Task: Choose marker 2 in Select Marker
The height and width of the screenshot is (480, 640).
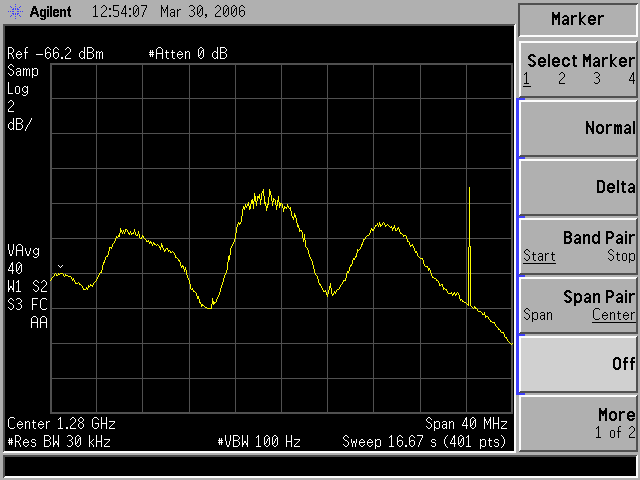Action: [562, 78]
